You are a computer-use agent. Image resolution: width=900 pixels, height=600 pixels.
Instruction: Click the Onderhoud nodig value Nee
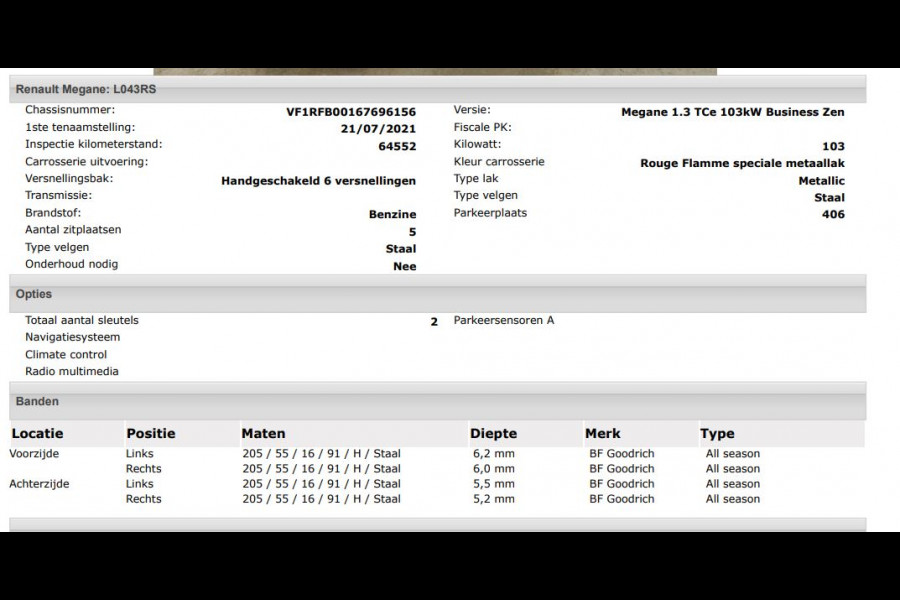point(404,266)
